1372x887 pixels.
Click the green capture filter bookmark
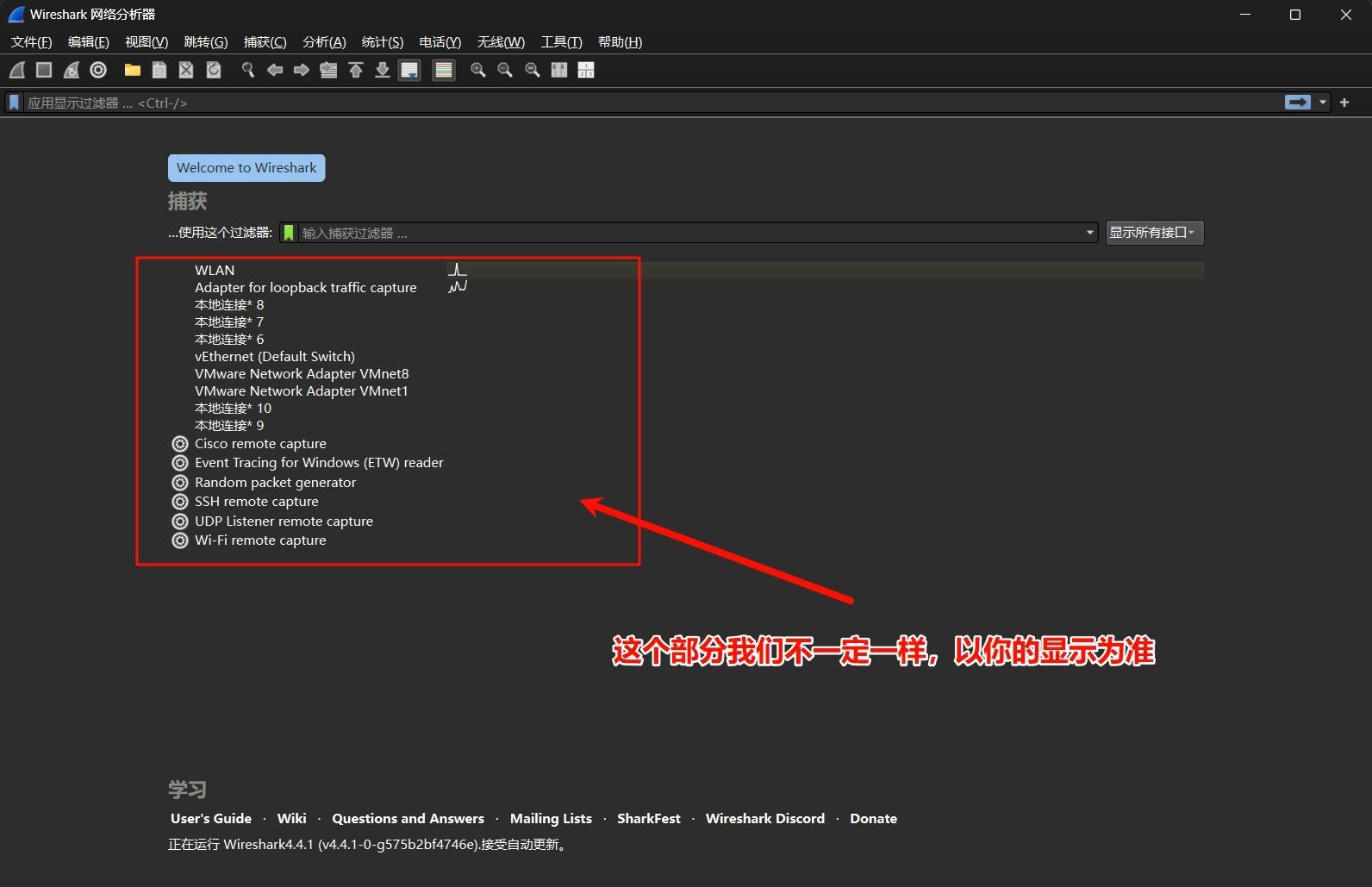(289, 233)
